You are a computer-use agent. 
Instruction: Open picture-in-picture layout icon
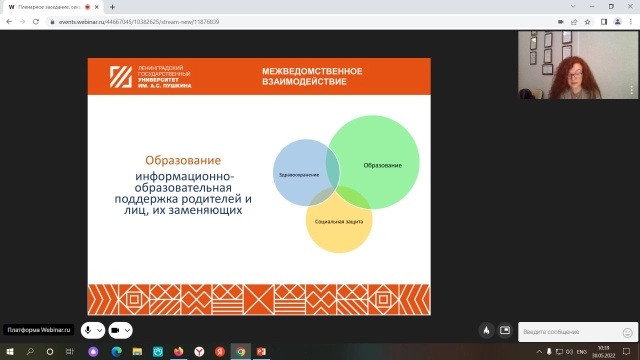coord(505,330)
